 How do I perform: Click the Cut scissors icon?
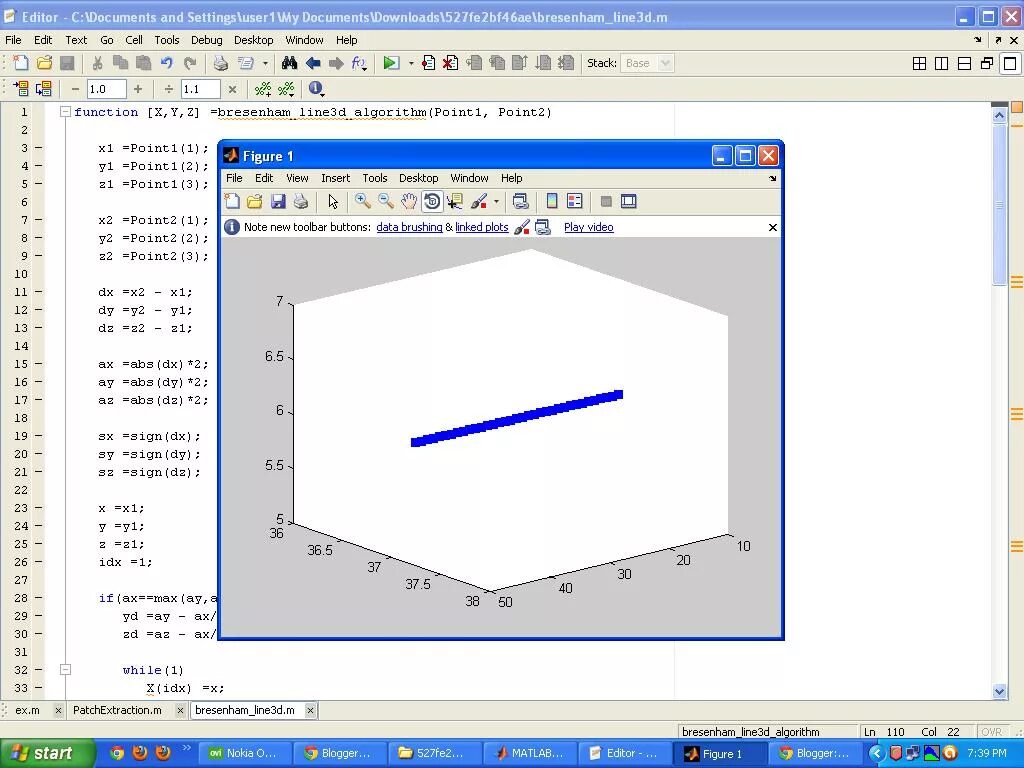click(97, 63)
